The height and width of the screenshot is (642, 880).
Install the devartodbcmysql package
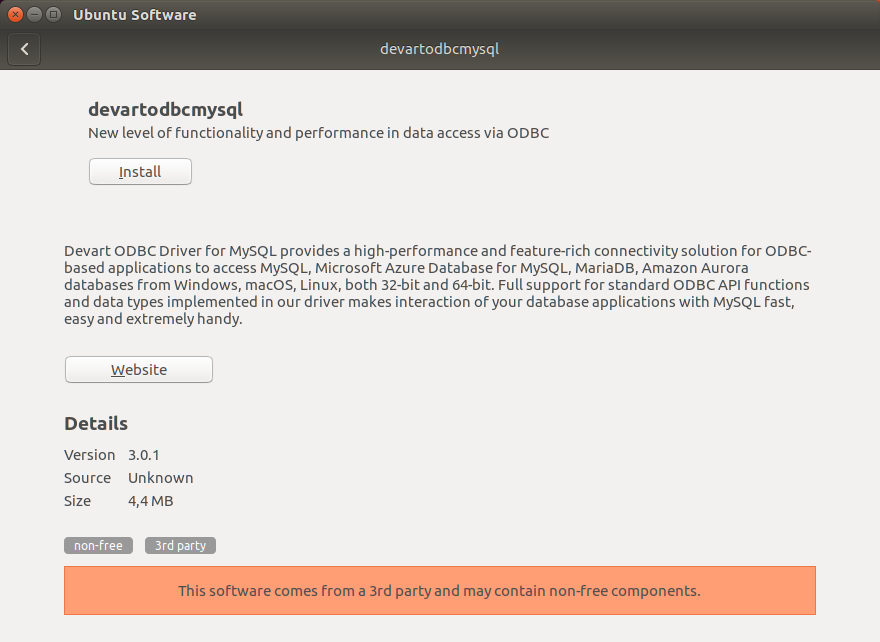click(140, 171)
